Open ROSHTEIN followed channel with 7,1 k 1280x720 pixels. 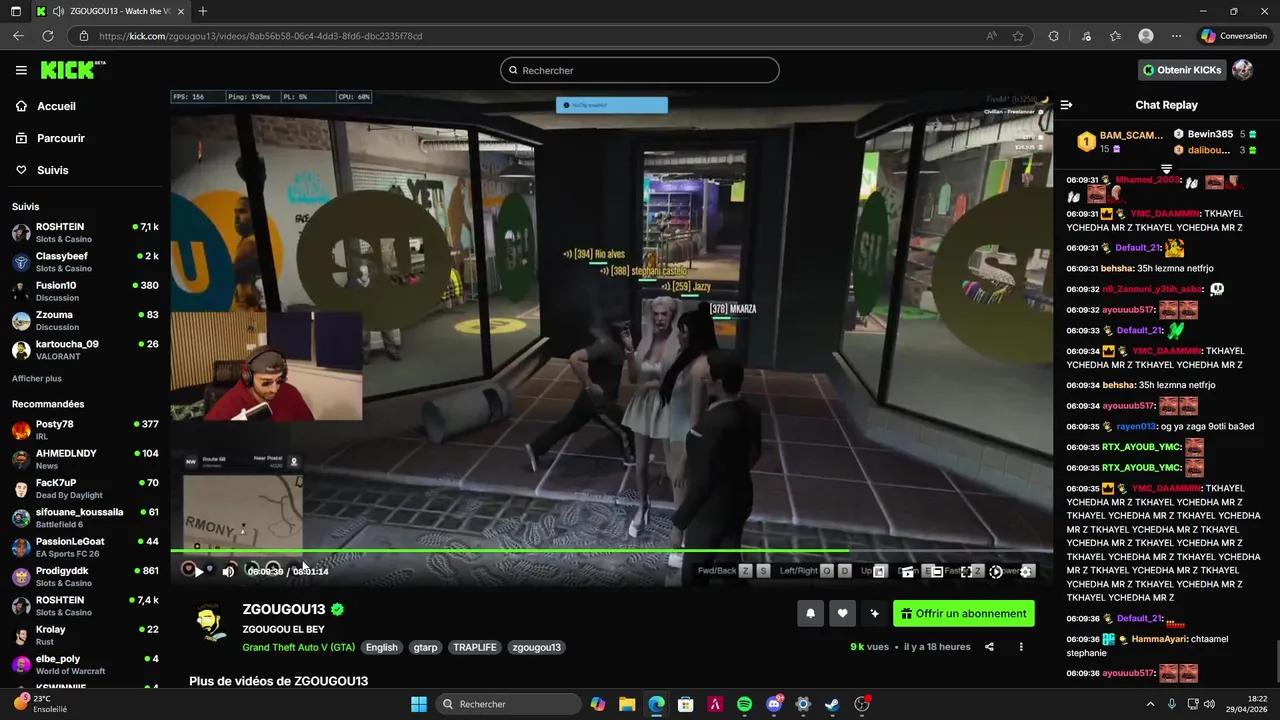coord(85,233)
